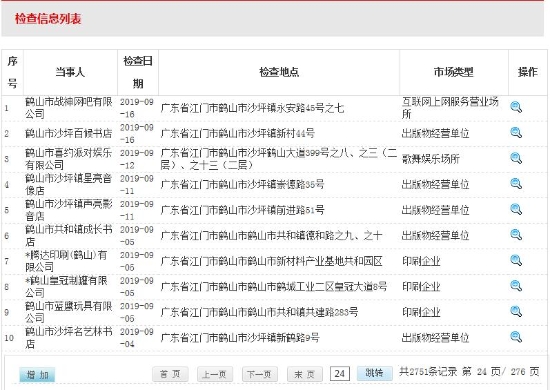Click market type 互联网上网服务营业场所
550x390 pixels.
(450, 108)
